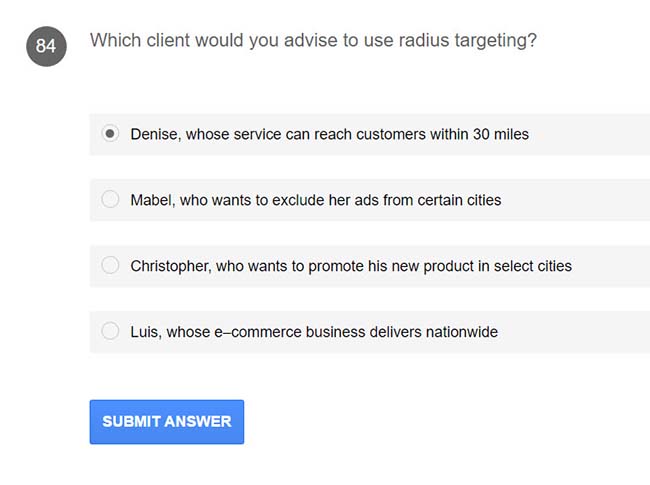
Task: Pick the Christopher option radio button
Action: (110, 265)
